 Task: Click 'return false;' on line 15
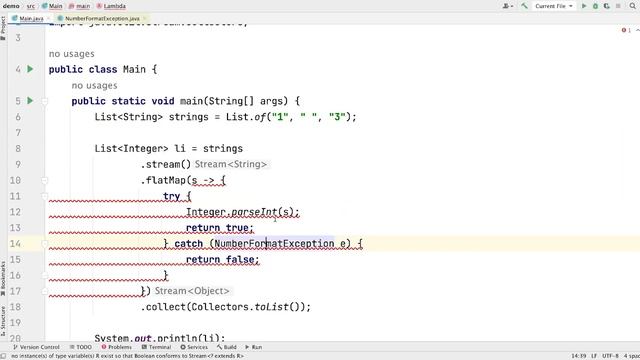(222, 260)
